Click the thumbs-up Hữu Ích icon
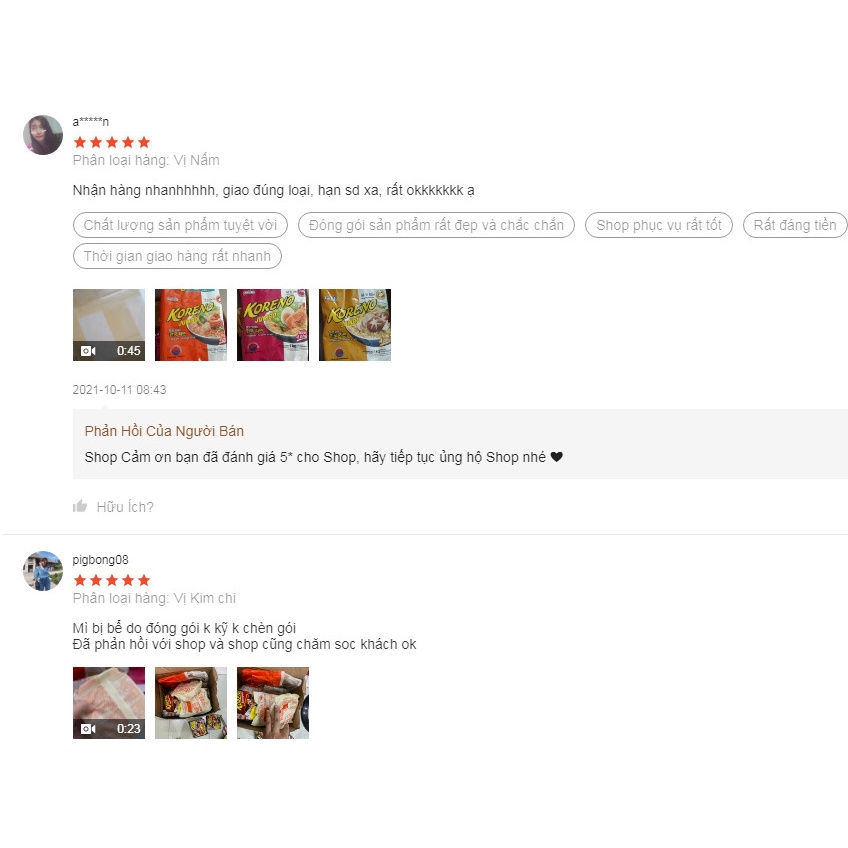The height and width of the screenshot is (848, 848). [80, 506]
